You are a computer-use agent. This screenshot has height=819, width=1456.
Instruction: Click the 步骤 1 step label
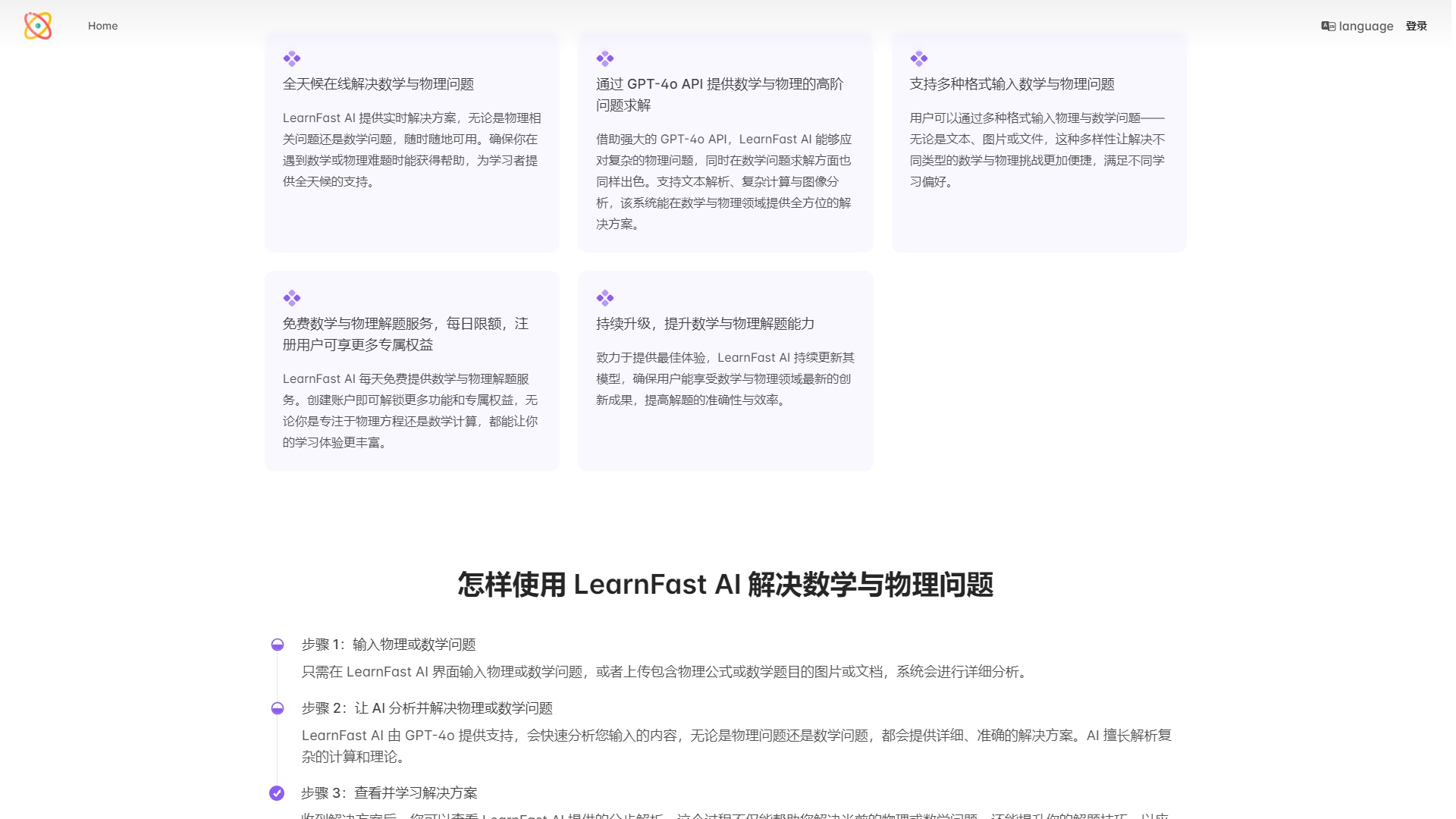387,645
